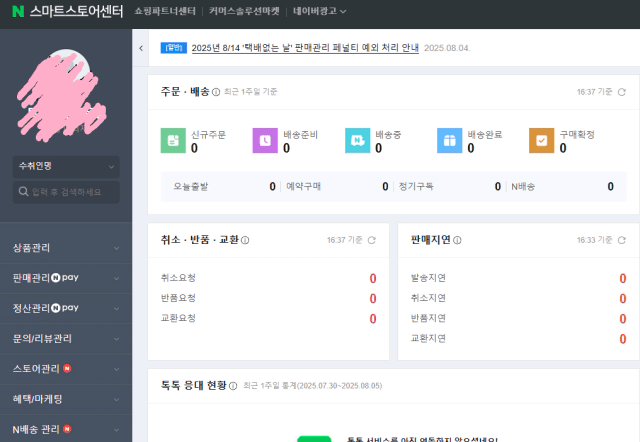Open the 배송중 truck icon
The height and width of the screenshot is (442, 640).
click(358, 140)
